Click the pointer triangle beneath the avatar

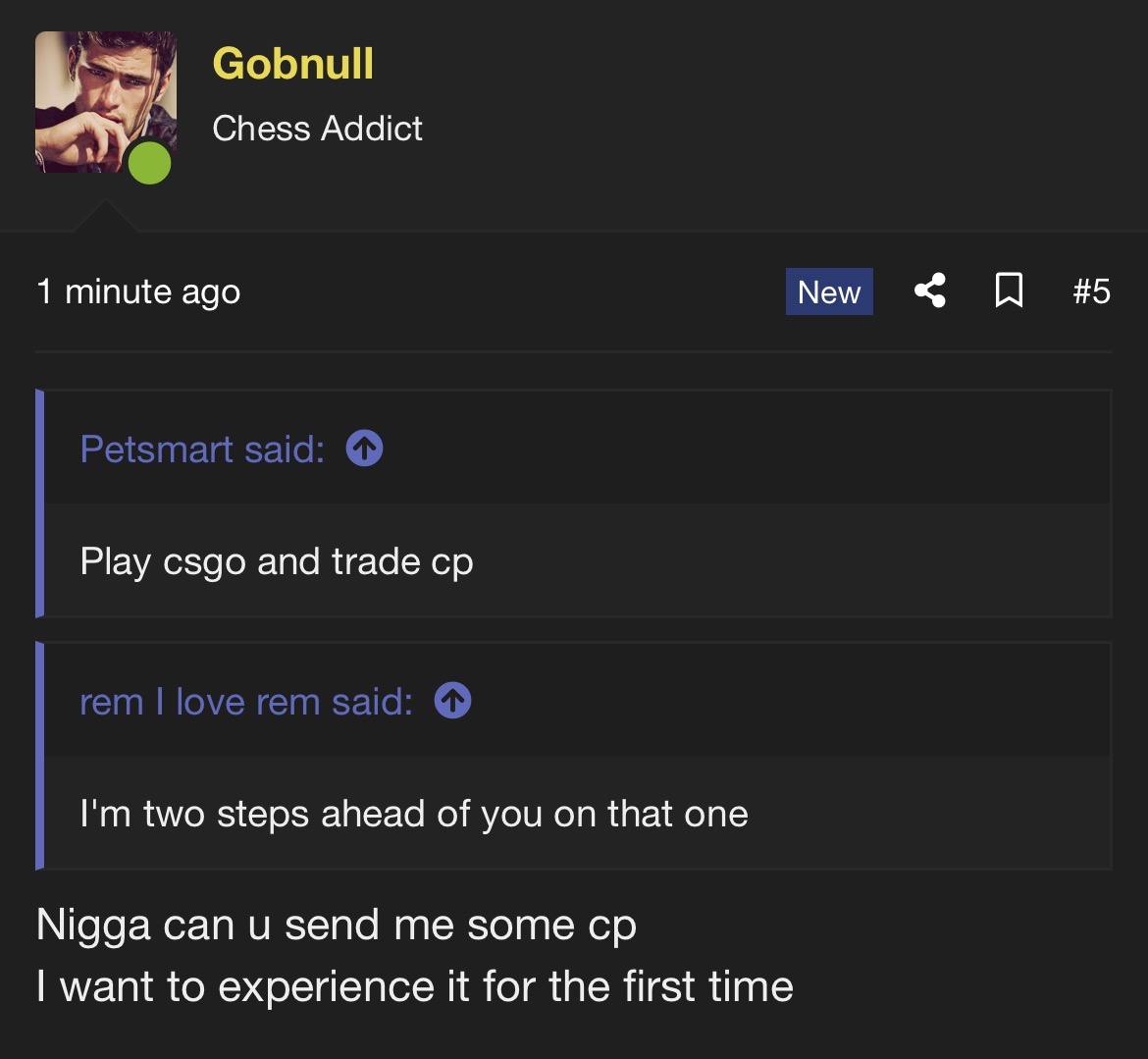104,218
